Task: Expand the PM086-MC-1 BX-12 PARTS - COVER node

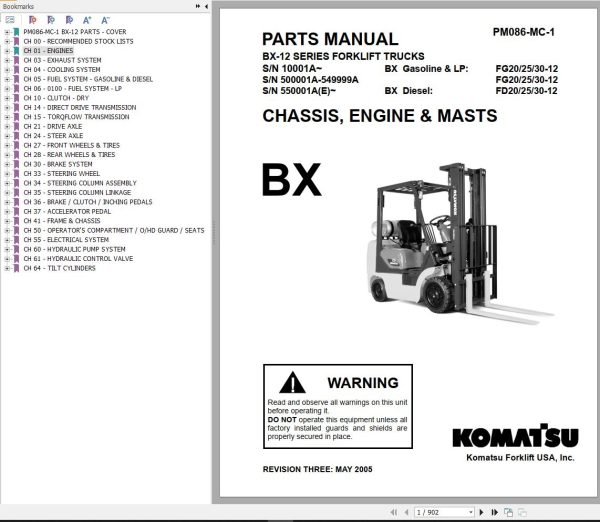Action: coord(7,32)
